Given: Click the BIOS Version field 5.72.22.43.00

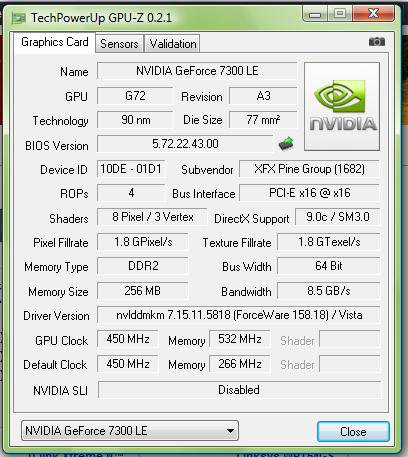Looking at the screenshot, I should [185, 144].
